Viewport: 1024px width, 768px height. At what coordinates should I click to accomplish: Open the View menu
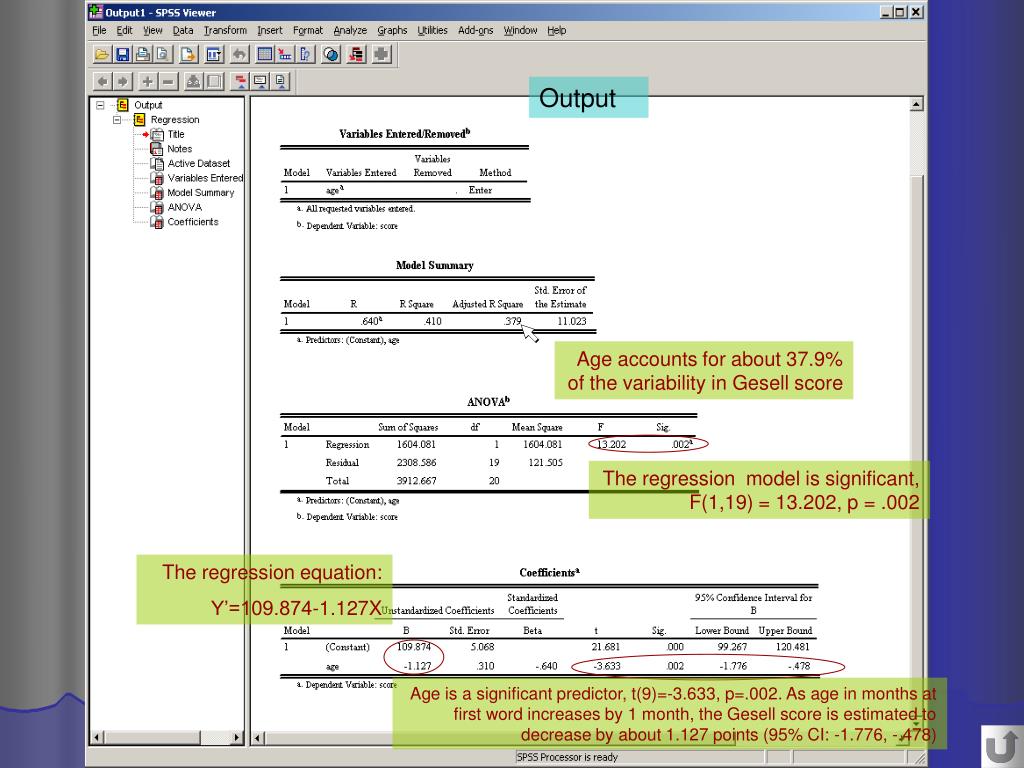153,30
